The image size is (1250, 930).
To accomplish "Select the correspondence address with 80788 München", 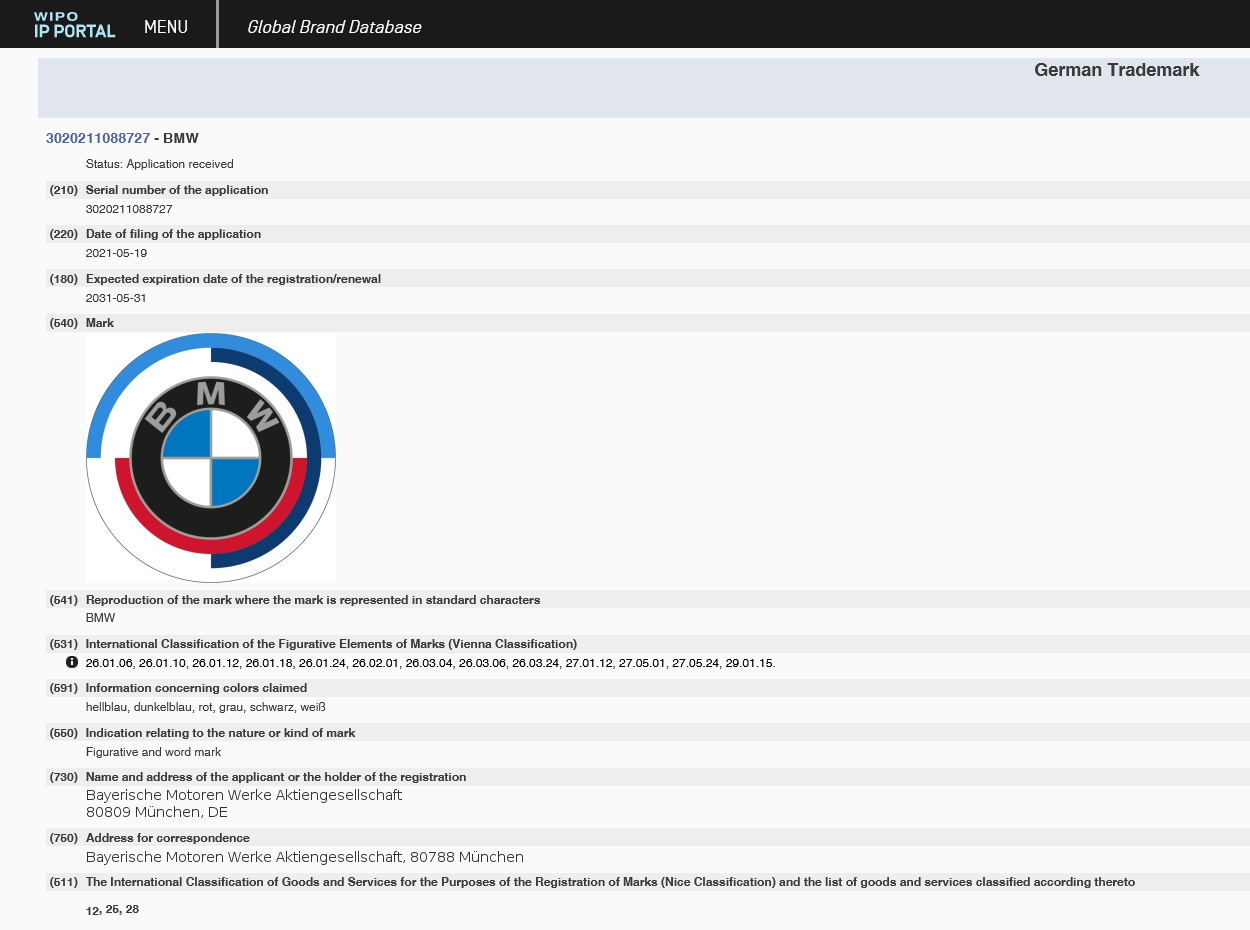I will click(x=305, y=857).
